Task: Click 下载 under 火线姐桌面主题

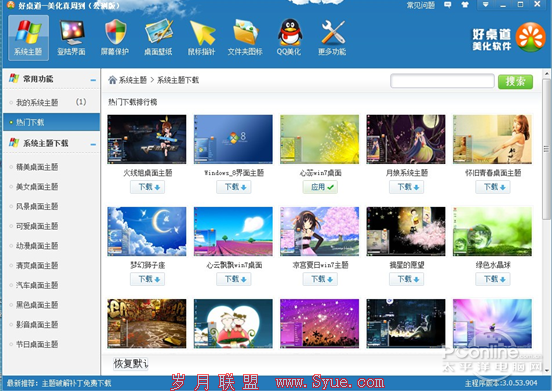Action: click(148, 187)
